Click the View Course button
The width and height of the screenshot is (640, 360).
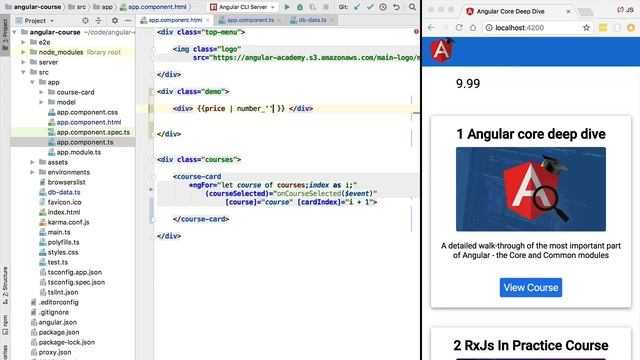pos(531,287)
